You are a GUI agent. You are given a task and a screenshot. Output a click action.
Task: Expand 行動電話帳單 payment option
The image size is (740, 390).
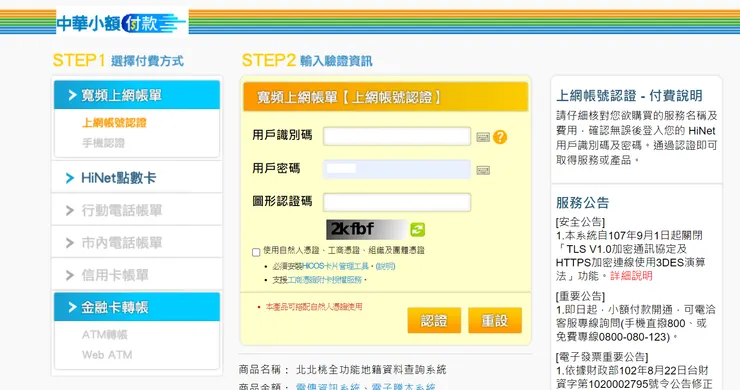tap(137, 210)
